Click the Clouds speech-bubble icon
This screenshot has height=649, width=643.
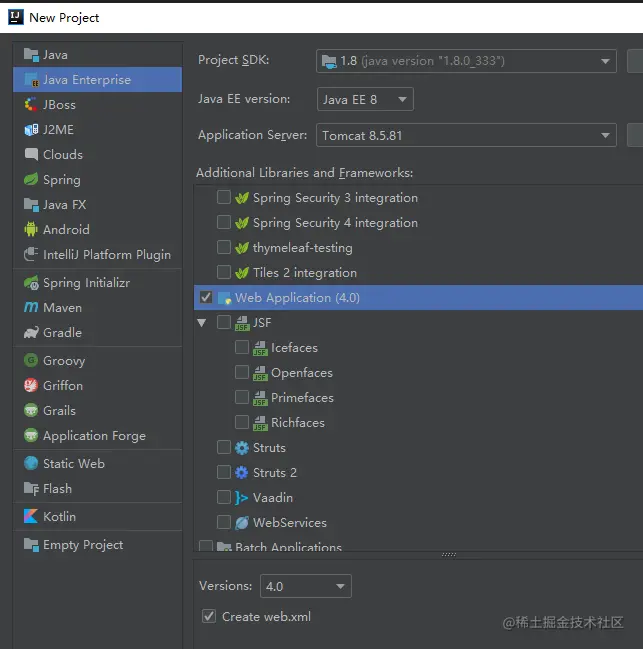(x=31, y=154)
